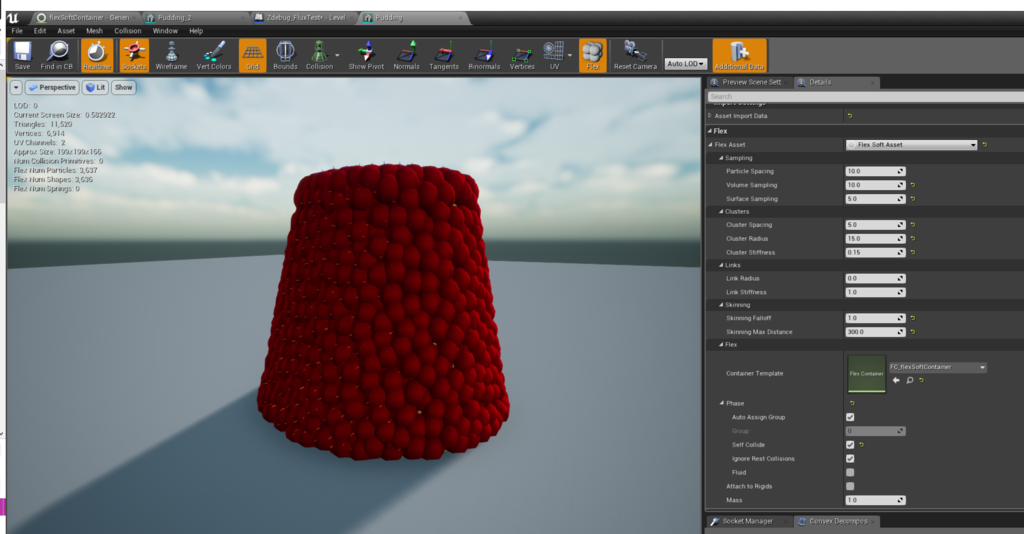Browse to Container Template asset magnifier
Viewport: 1024px width, 534px height.
[909, 380]
